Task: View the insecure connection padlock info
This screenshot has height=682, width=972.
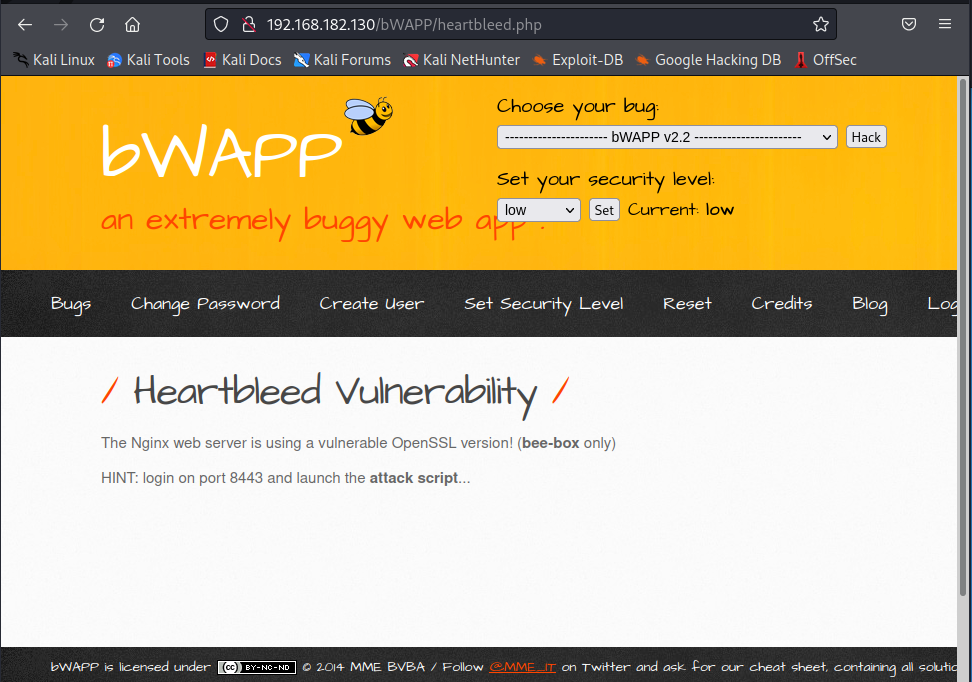Action: tap(249, 25)
